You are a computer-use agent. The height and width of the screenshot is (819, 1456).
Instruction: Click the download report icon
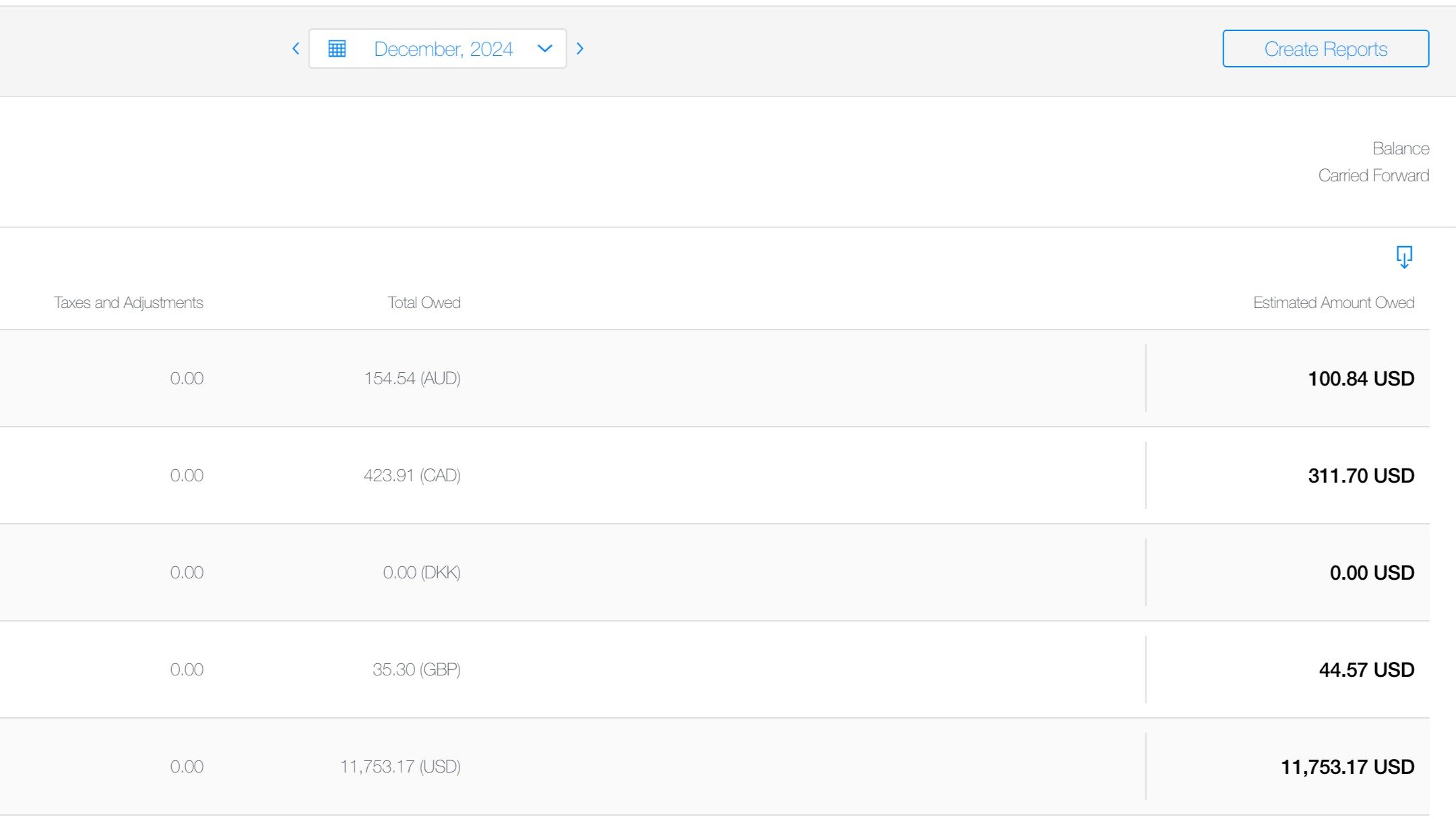(x=1404, y=257)
